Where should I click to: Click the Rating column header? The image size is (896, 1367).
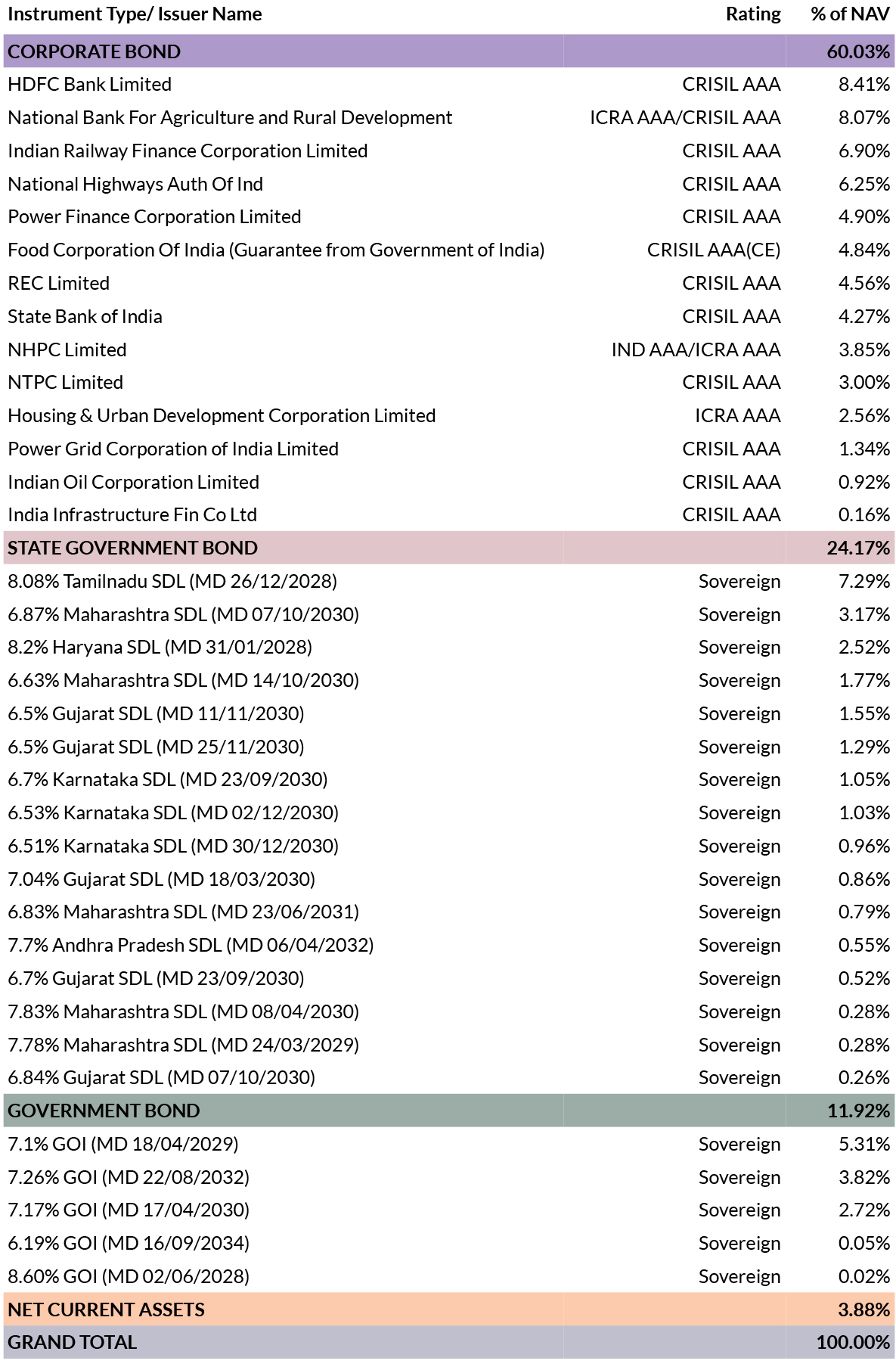(x=752, y=14)
